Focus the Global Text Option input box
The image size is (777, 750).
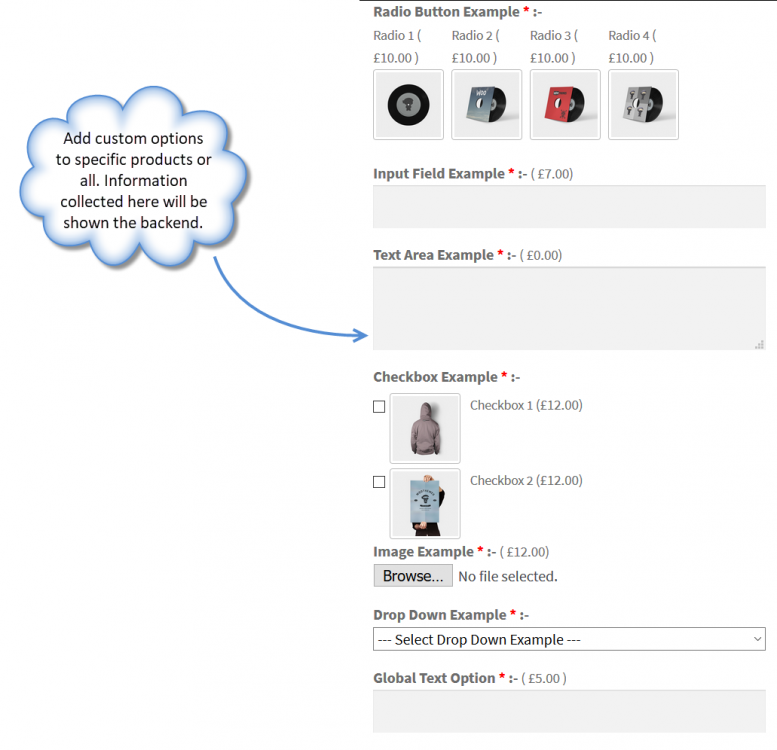tap(568, 711)
